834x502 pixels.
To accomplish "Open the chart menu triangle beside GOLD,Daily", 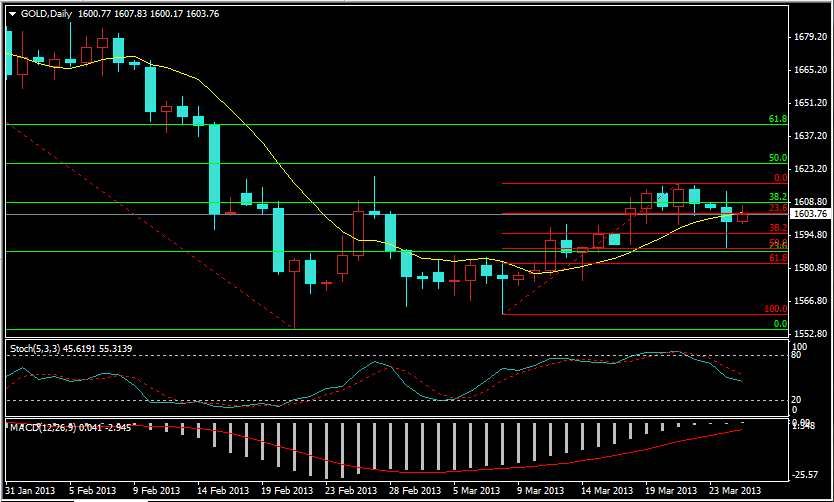I will [x=13, y=14].
